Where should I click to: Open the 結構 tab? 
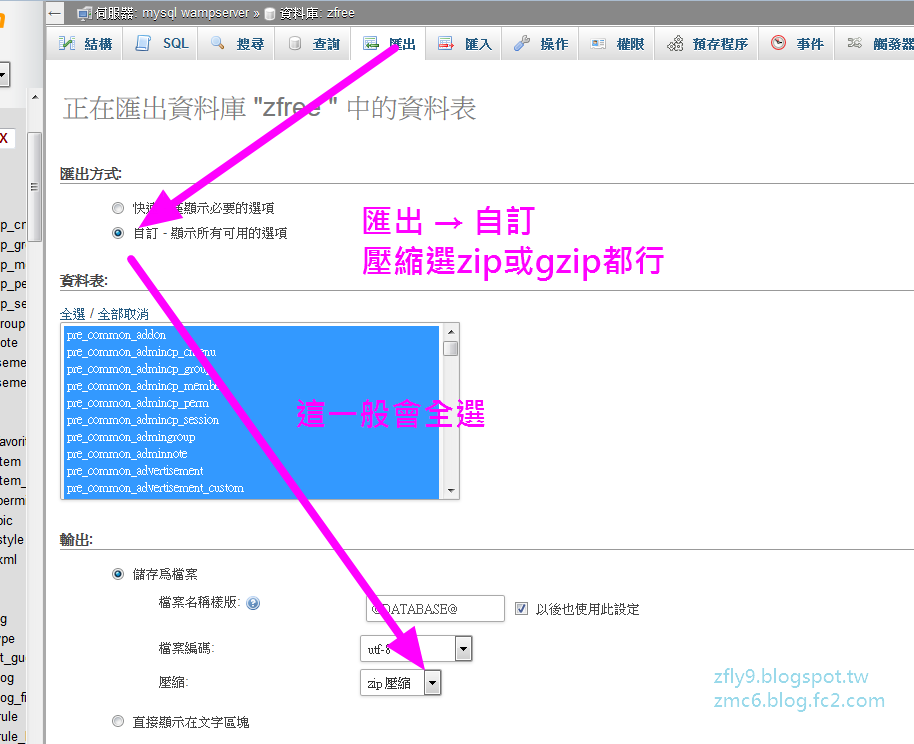coord(85,44)
